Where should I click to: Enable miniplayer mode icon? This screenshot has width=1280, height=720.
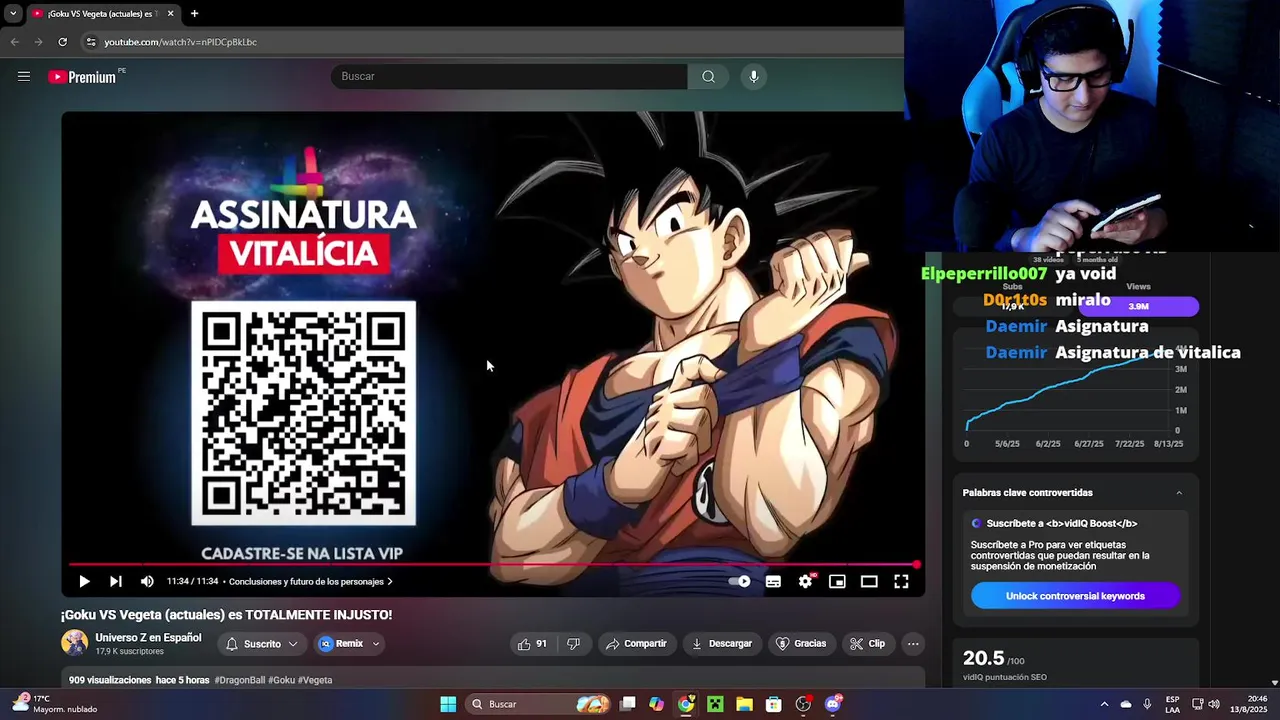pyautogui.click(x=837, y=581)
